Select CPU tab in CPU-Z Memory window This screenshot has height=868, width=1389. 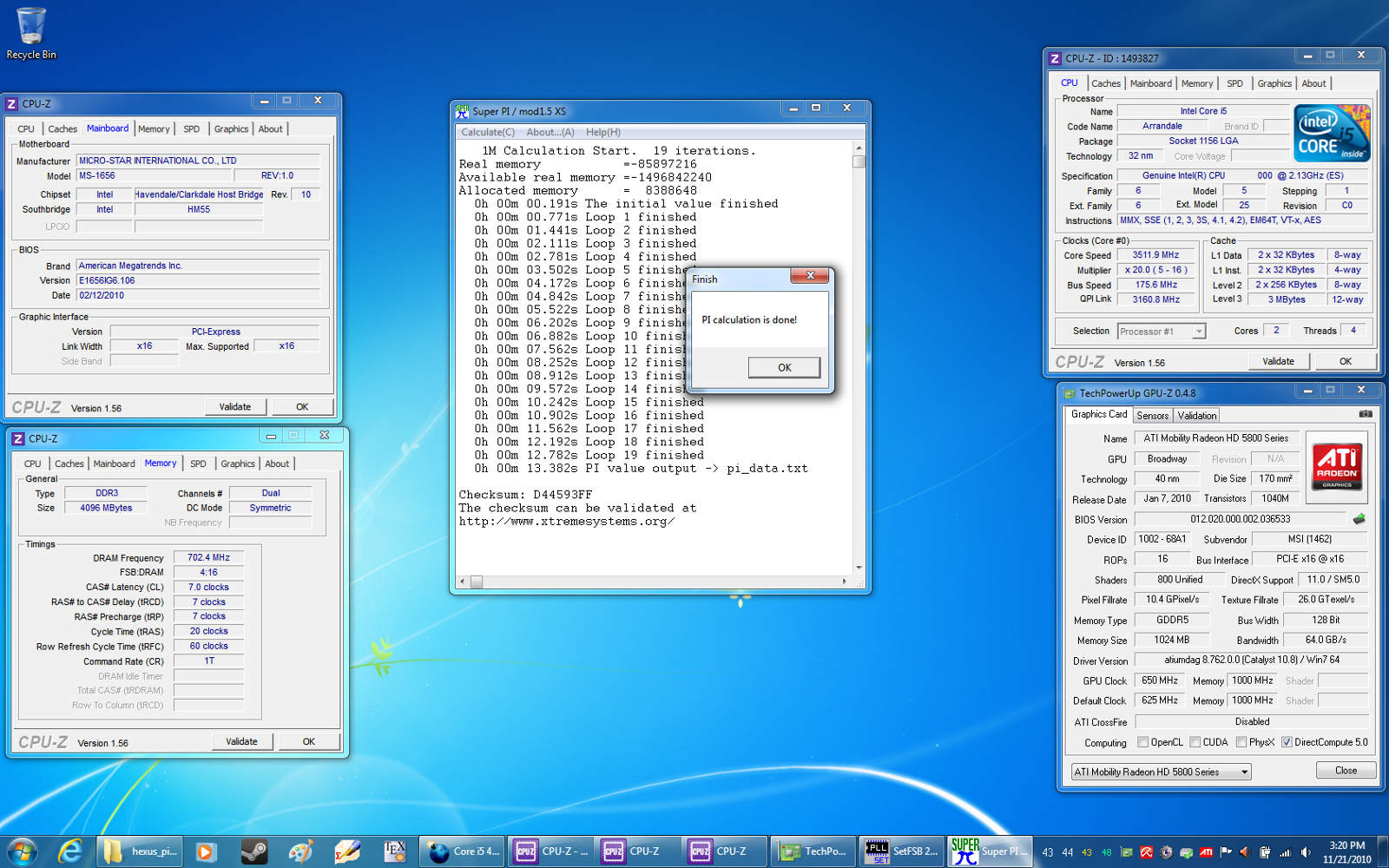click(x=32, y=464)
